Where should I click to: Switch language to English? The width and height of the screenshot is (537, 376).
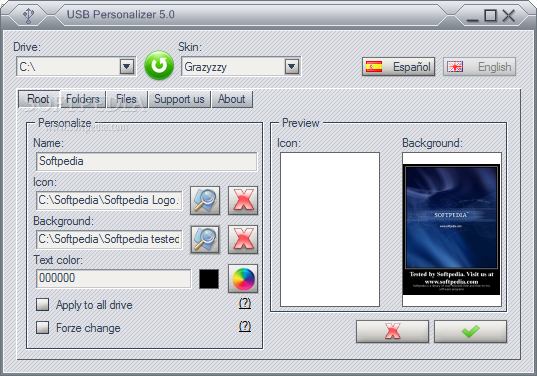479,66
